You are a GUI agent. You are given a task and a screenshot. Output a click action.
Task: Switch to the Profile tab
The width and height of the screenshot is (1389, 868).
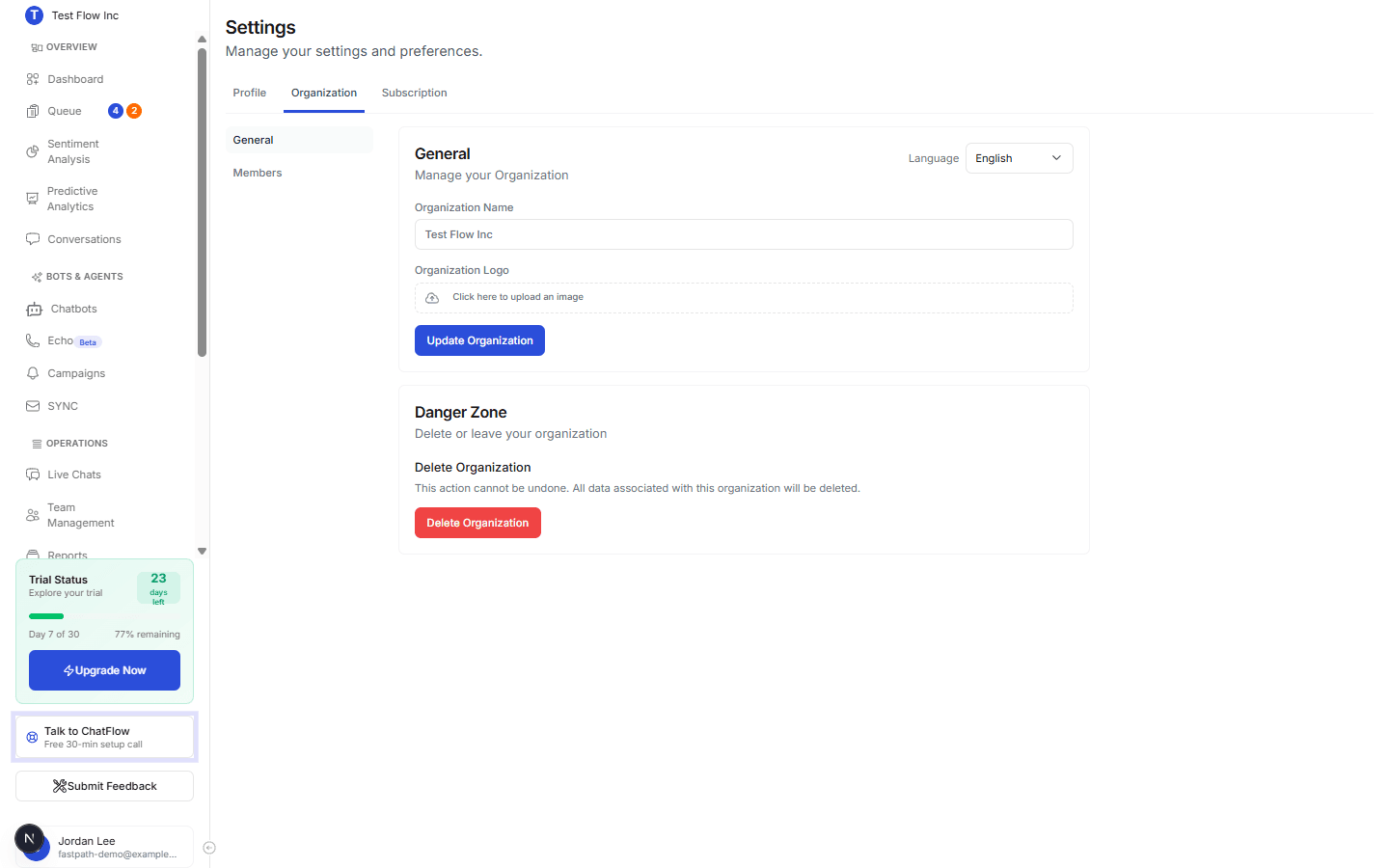pos(250,93)
